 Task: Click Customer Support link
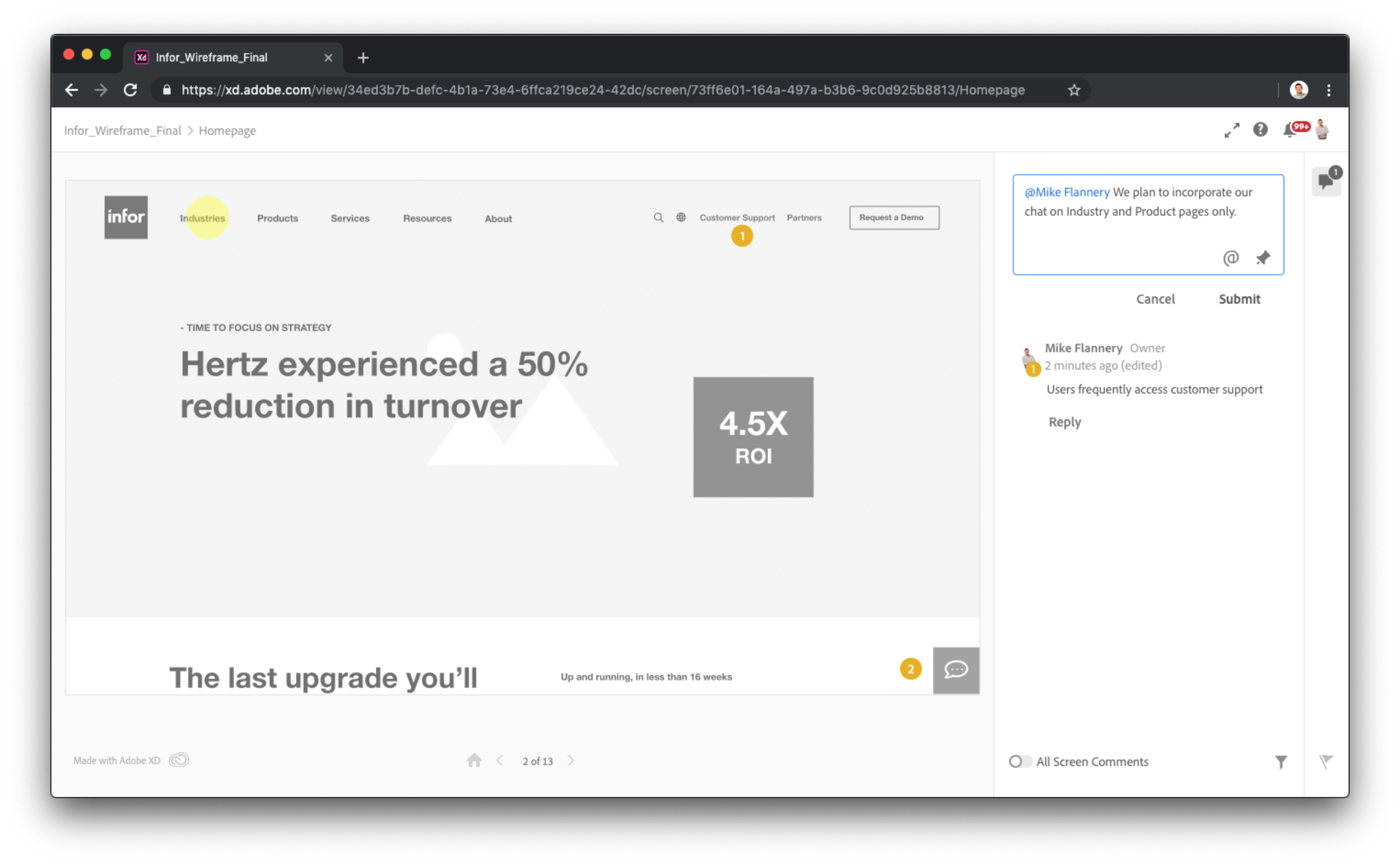(737, 218)
